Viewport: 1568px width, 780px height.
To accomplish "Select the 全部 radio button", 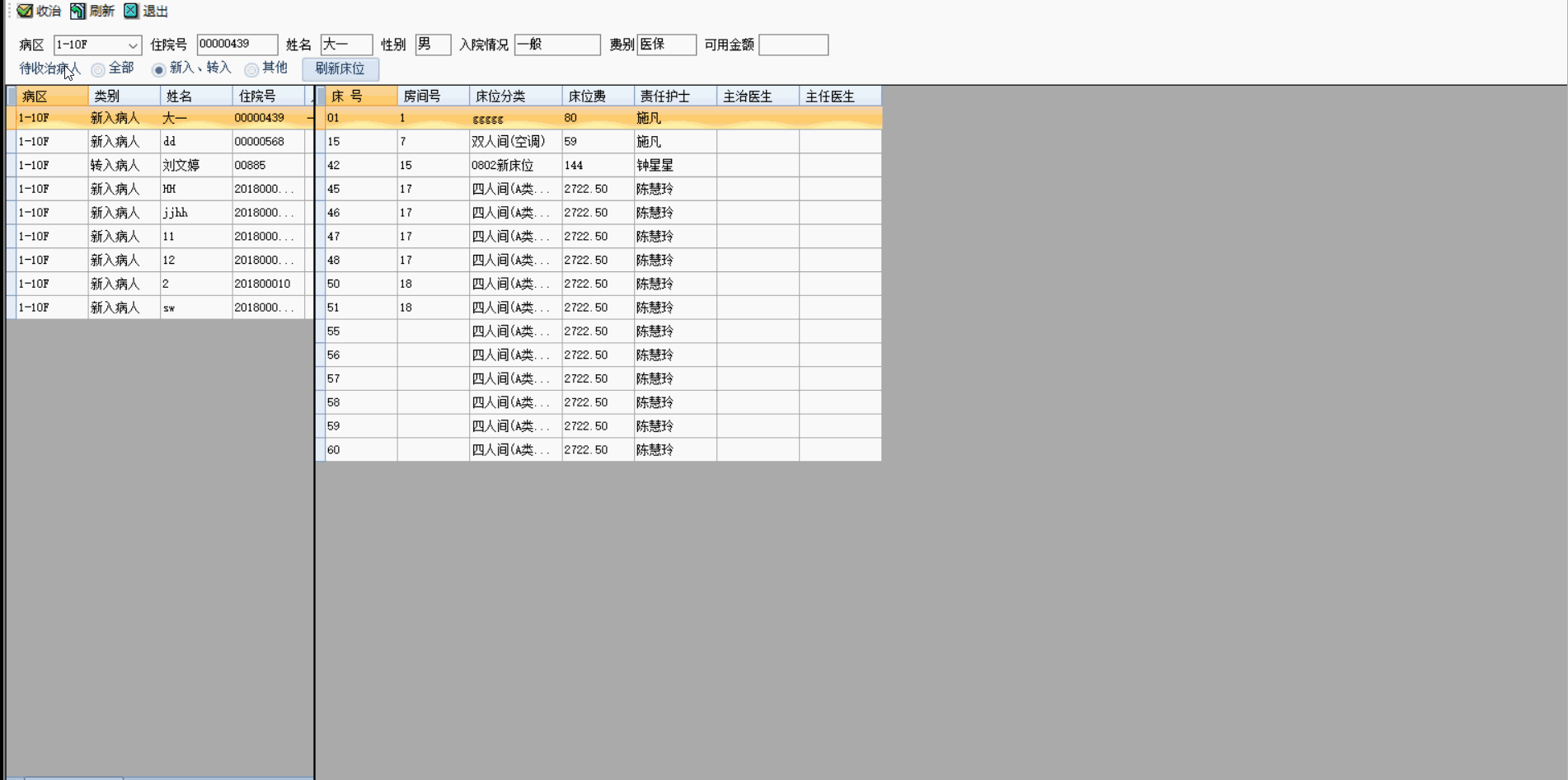I will 98,69.
